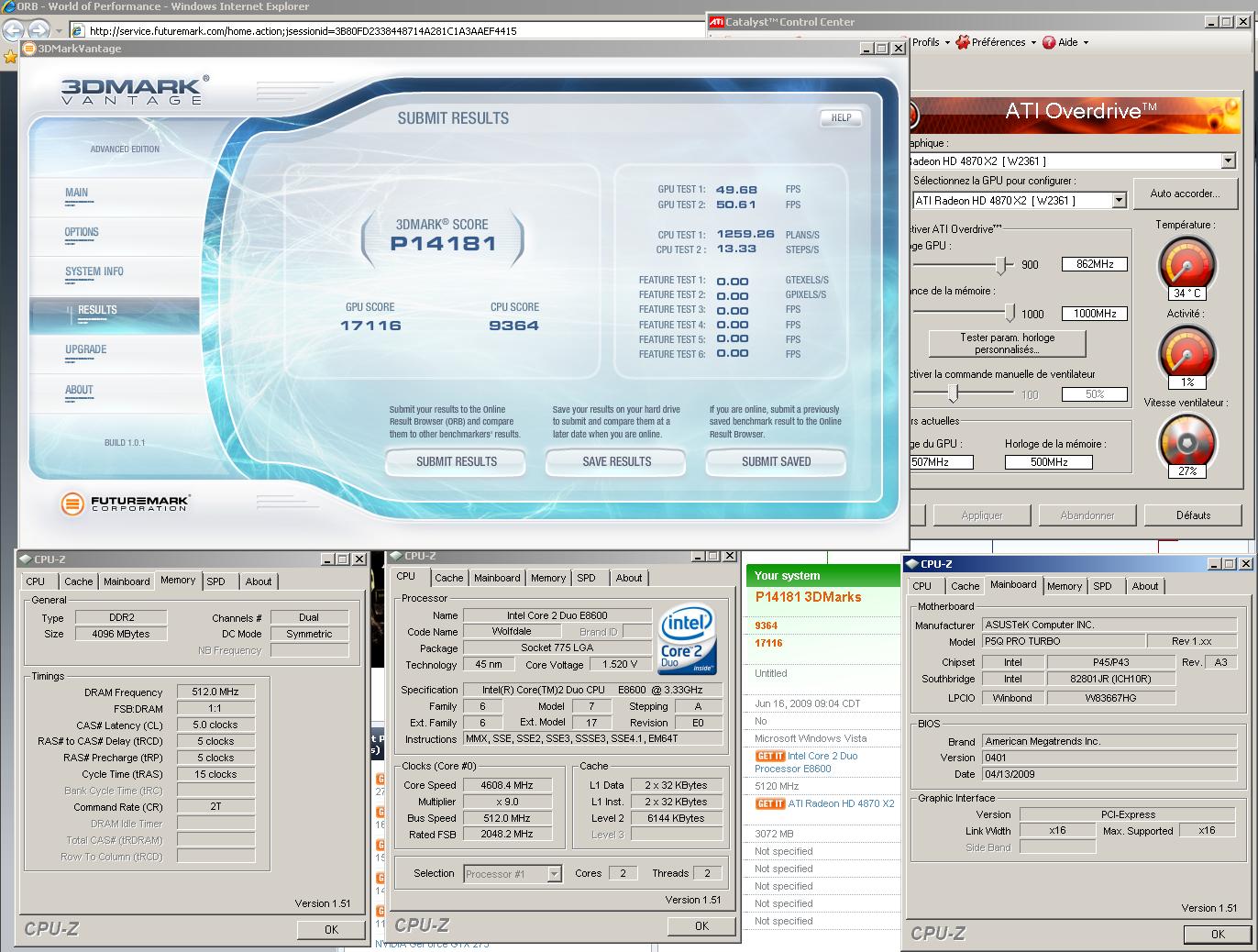Click the CPU-Z Mainboard window title icon
Viewport: 1258px width, 952px height.
911,564
